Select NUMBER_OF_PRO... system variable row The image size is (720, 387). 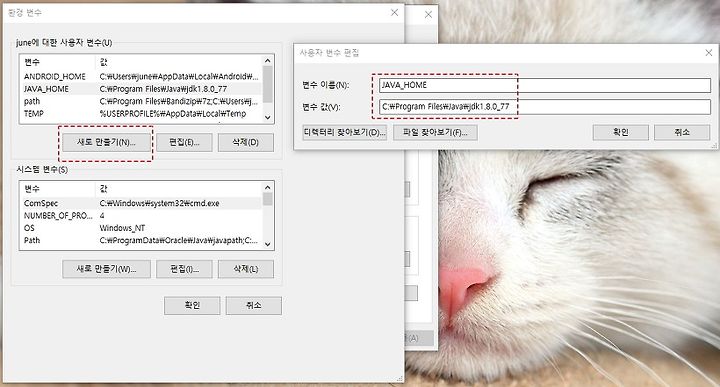tap(141, 215)
